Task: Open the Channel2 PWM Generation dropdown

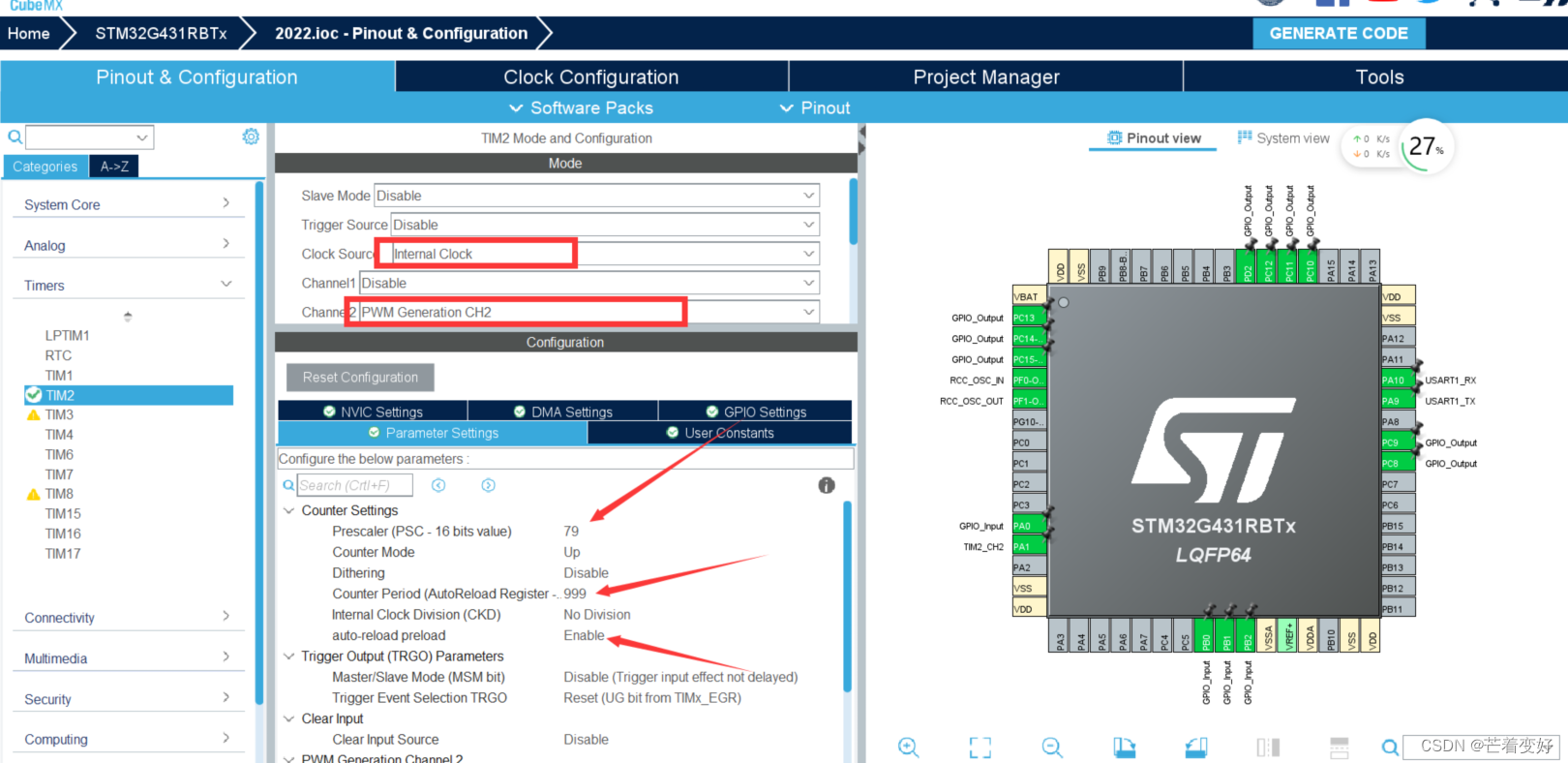Action: [x=589, y=312]
